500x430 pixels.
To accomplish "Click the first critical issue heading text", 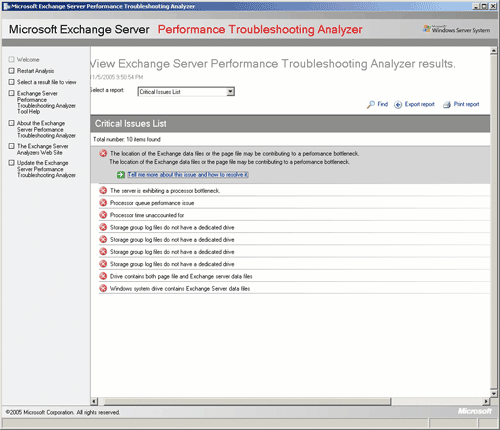I will click(235, 154).
